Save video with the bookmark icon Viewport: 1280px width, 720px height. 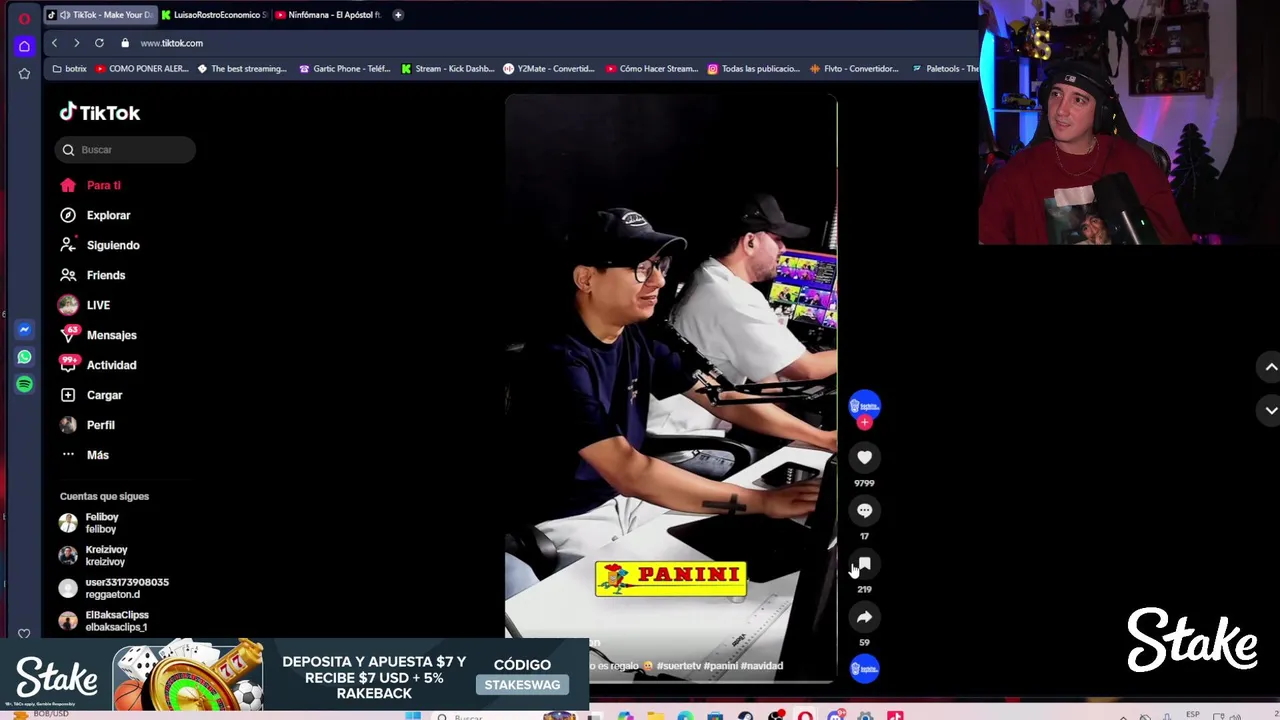click(x=864, y=564)
